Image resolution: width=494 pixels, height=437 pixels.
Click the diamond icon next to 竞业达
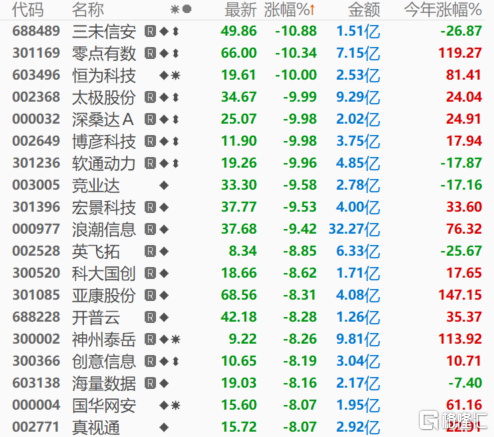tap(164, 185)
